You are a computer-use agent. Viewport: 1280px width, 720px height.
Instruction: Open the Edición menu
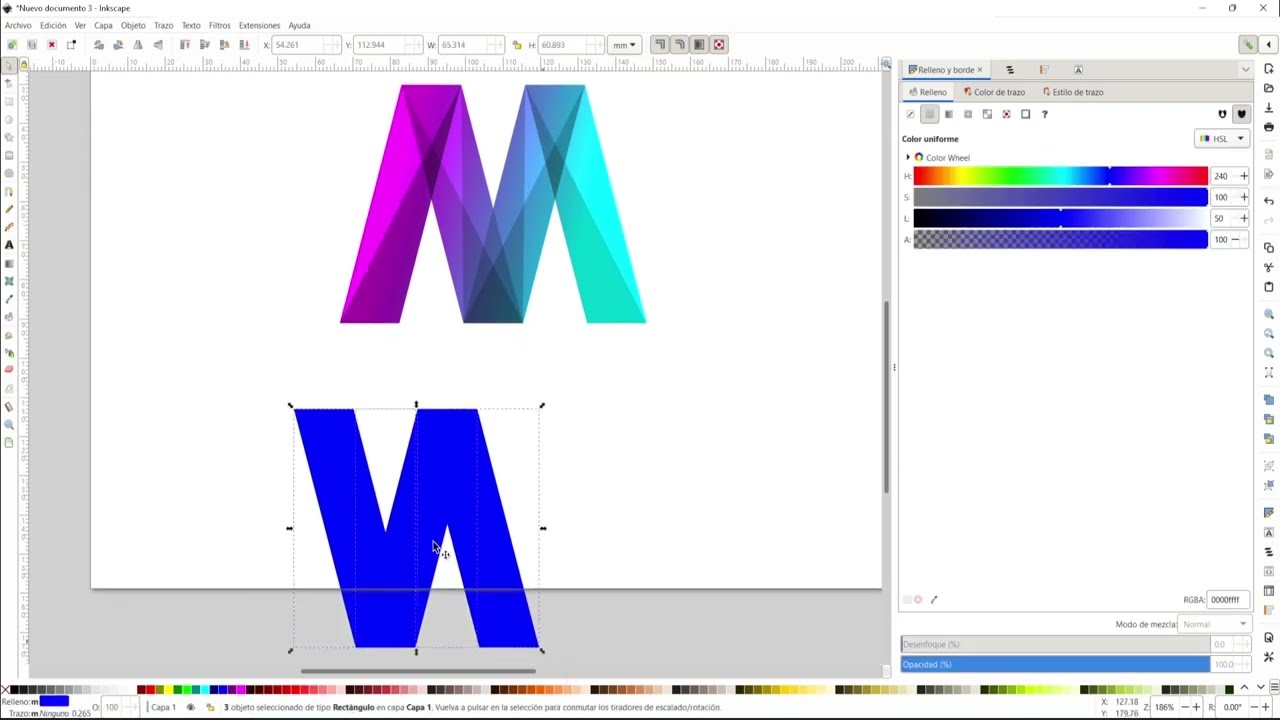pos(53,25)
